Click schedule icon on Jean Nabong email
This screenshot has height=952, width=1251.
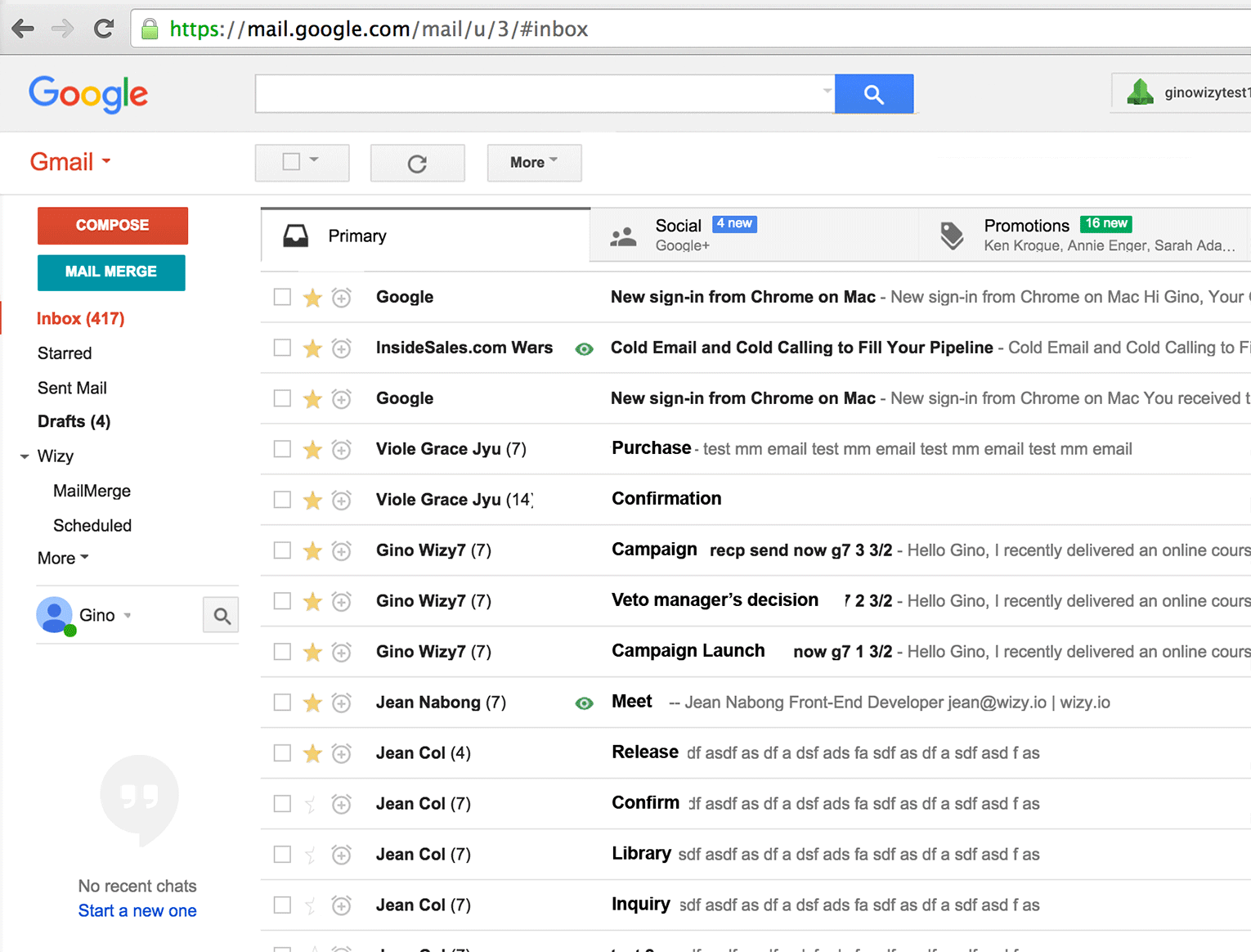click(x=342, y=703)
